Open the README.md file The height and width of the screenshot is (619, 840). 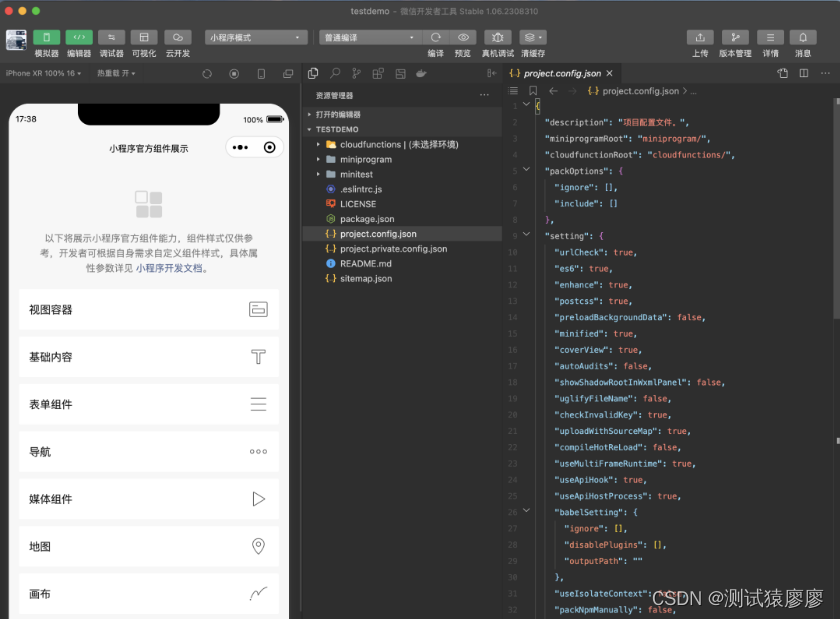pyautogui.click(x=404, y=264)
